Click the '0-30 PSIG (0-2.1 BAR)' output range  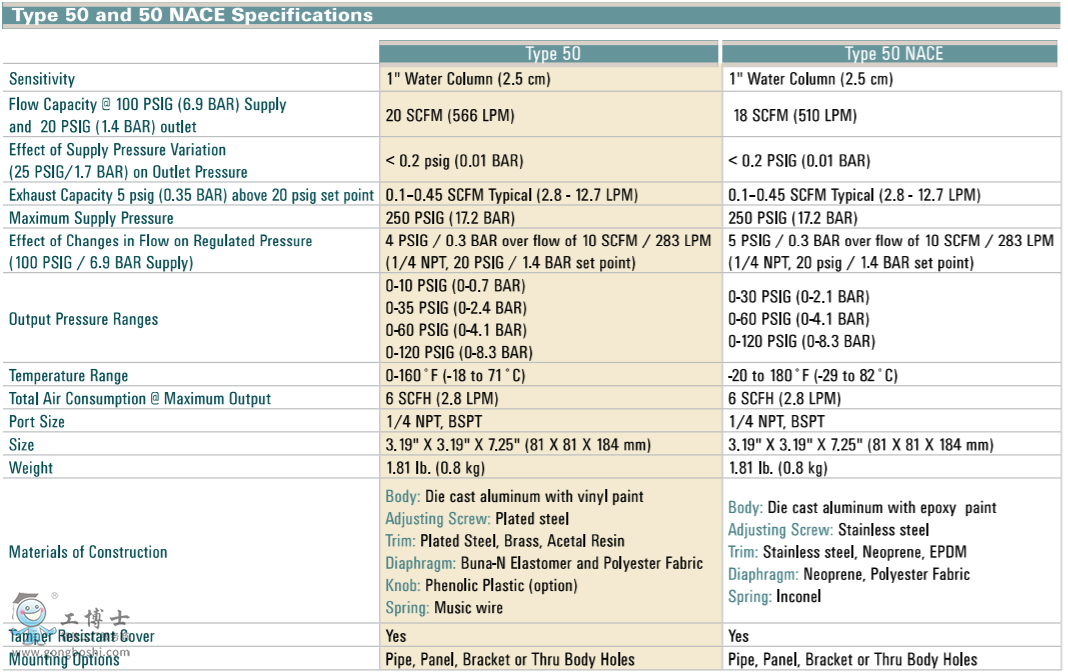(800, 297)
